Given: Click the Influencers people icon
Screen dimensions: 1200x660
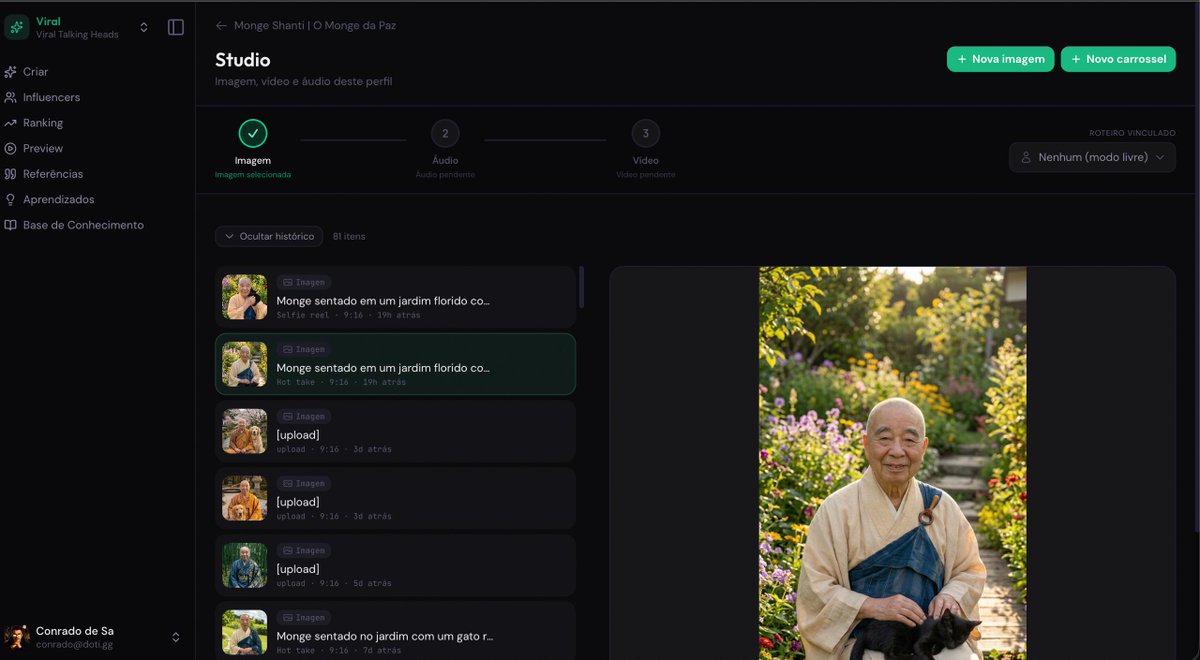Looking at the screenshot, I should click(x=10, y=97).
